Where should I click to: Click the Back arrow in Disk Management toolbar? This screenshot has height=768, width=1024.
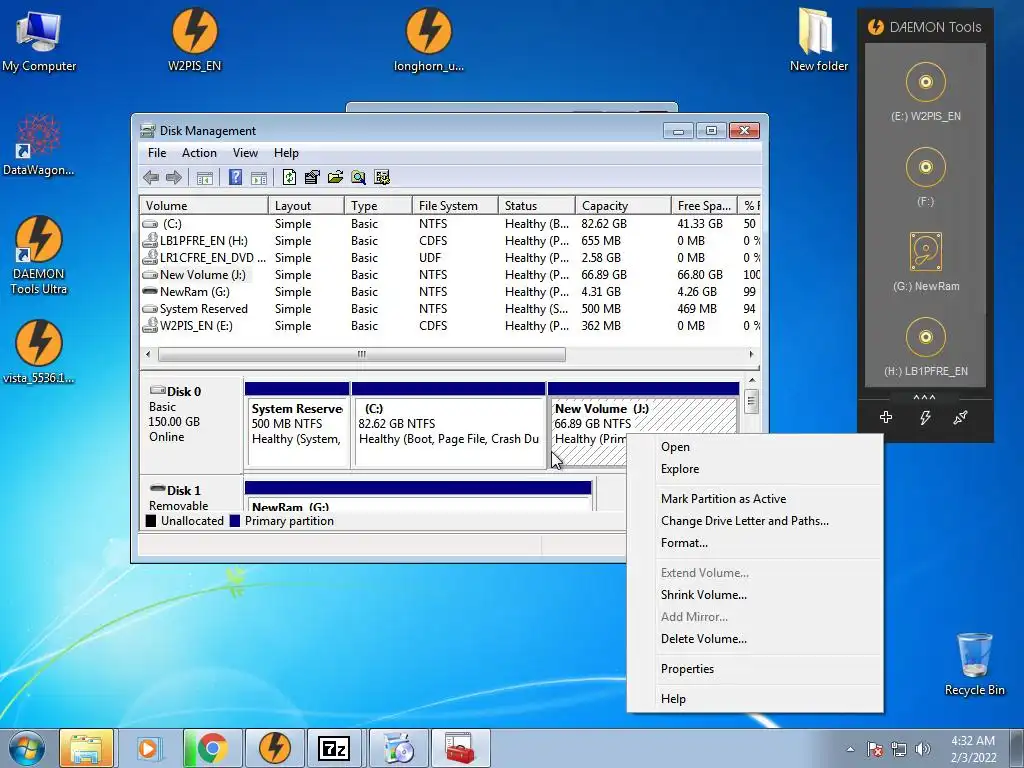[151, 177]
